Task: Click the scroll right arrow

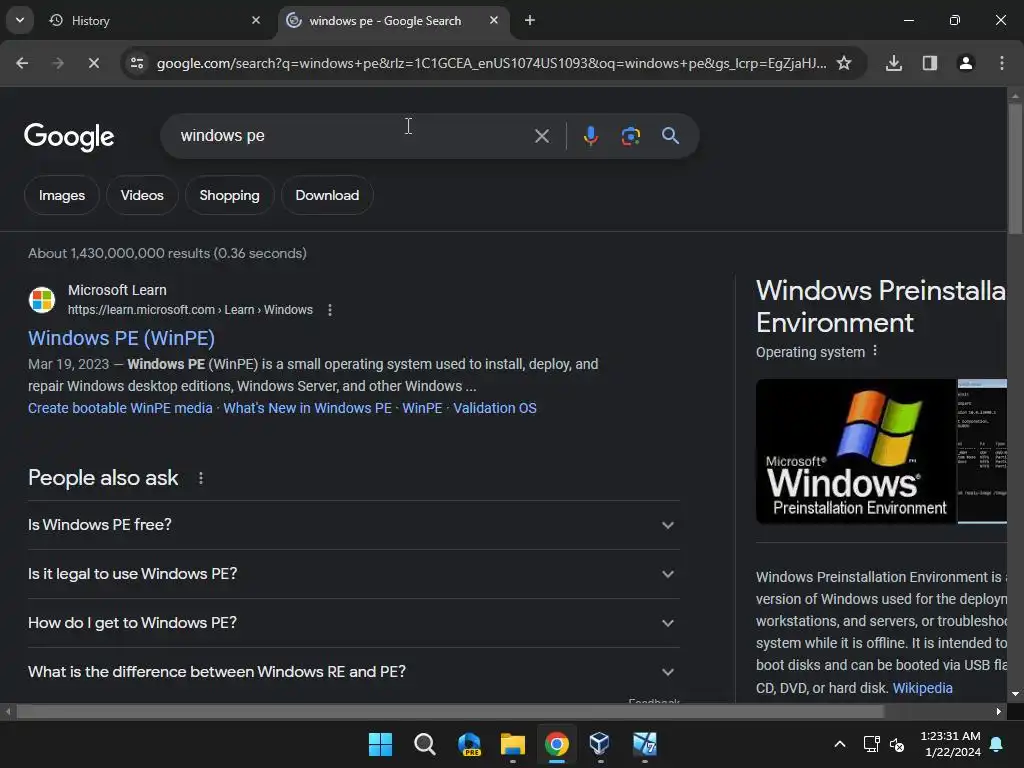Action: 999,711
